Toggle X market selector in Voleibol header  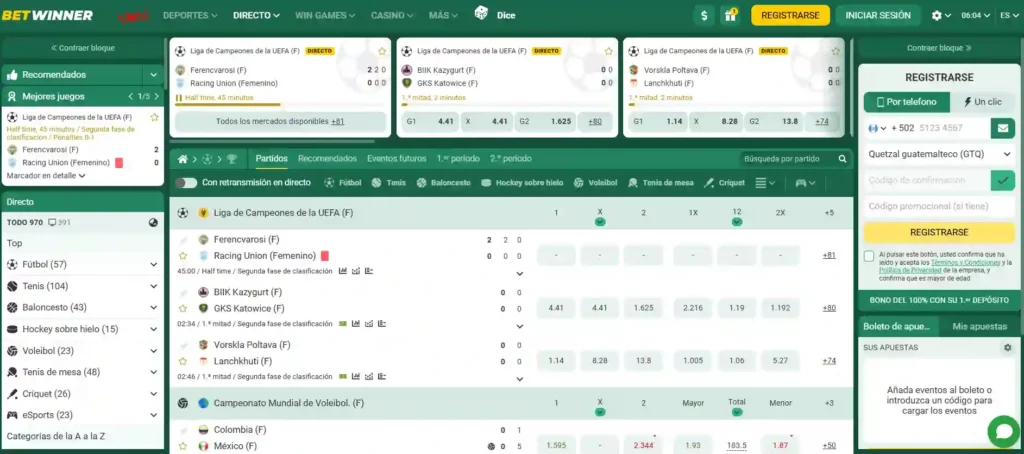point(600,412)
